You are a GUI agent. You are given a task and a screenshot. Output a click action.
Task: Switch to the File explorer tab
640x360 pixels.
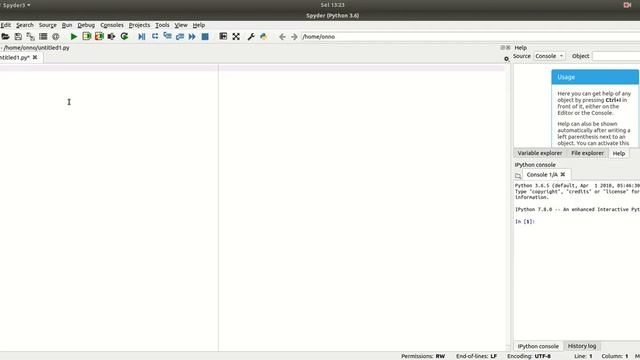587,153
